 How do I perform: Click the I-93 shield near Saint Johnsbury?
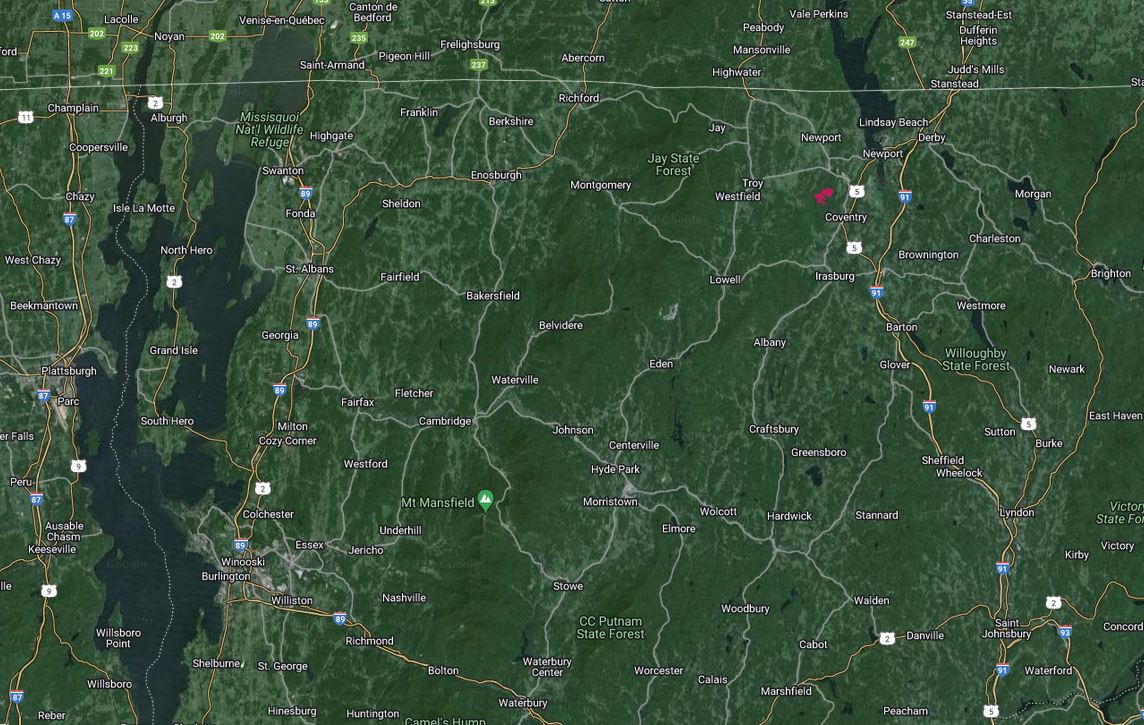[x=1065, y=632]
